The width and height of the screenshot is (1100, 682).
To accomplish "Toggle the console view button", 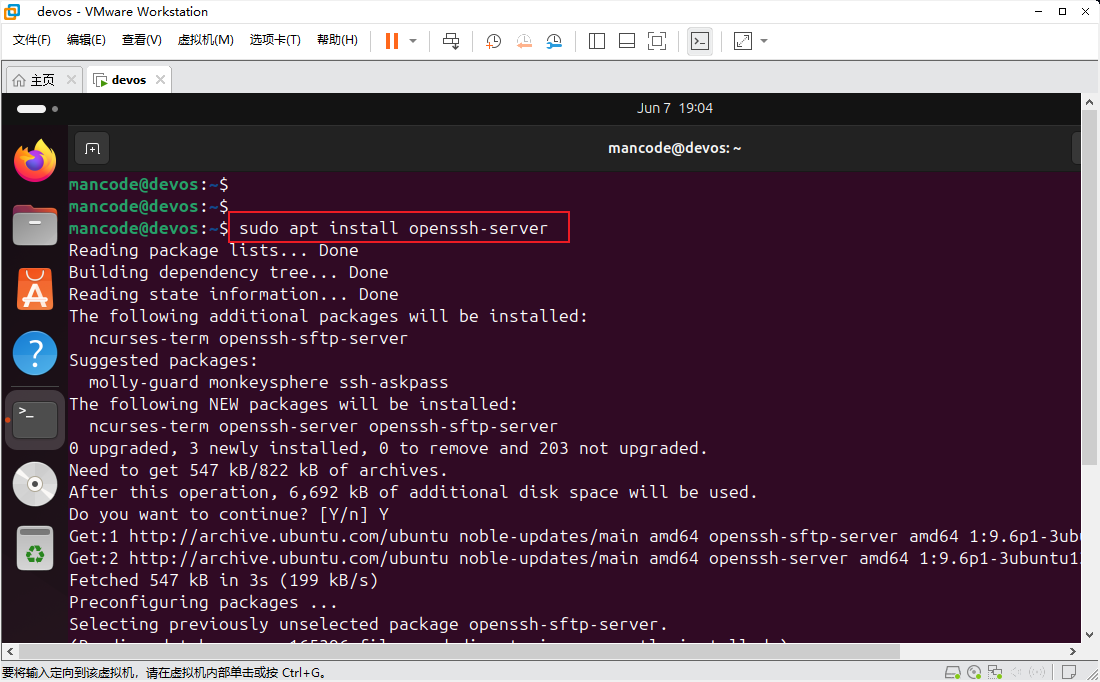I will pyautogui.click(x=700, y=41).
